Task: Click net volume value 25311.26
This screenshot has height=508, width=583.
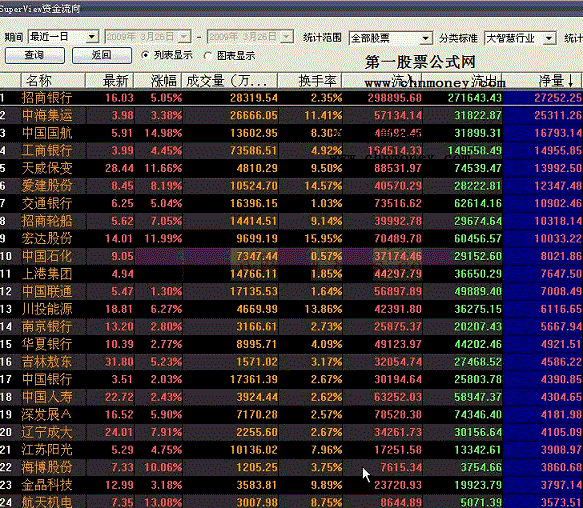Action: point(558,115)
